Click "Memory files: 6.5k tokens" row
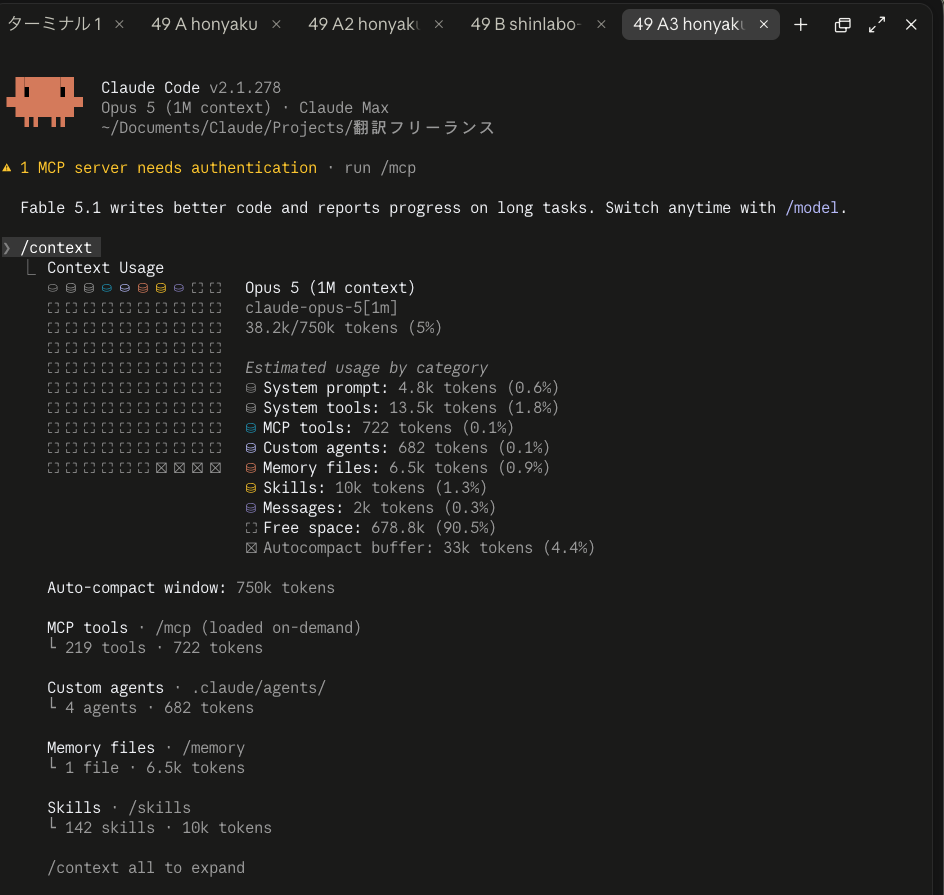Image resolution: width=944 pixels, height=895 pixels. click(397, 468)
